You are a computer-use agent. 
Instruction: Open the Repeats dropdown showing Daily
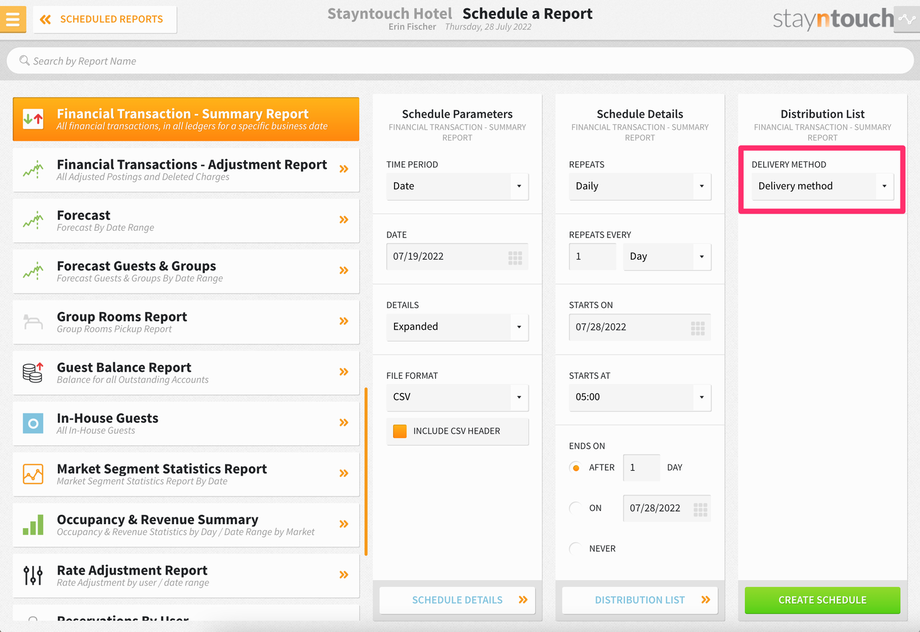click(x=640, y=186)
